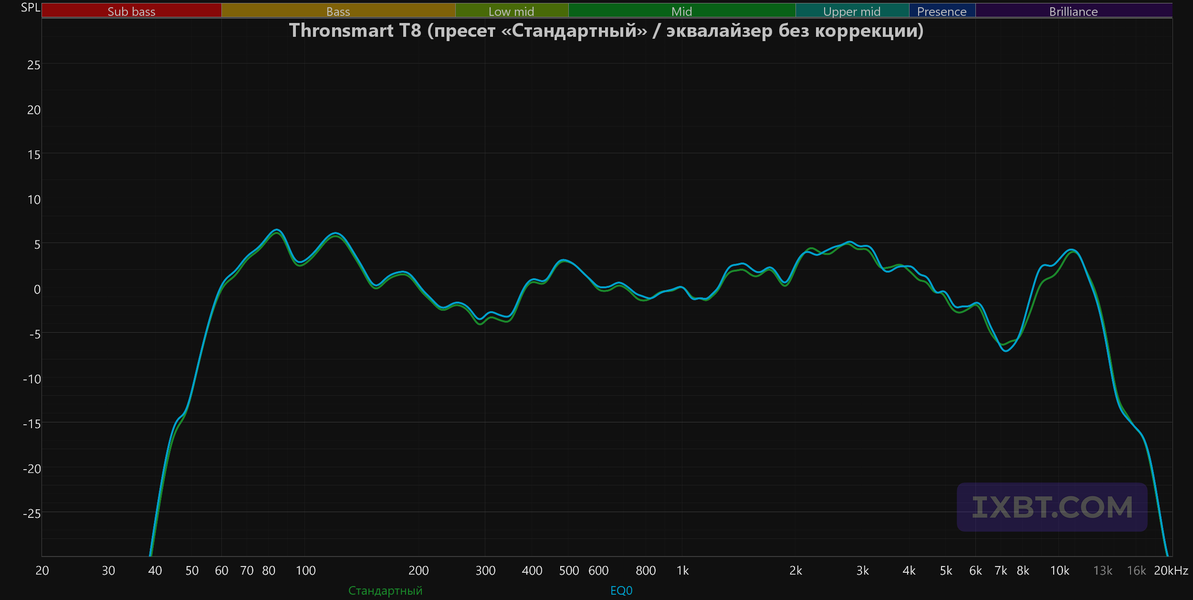Click the -20 value on the SPL axis

tap(31, 468)
